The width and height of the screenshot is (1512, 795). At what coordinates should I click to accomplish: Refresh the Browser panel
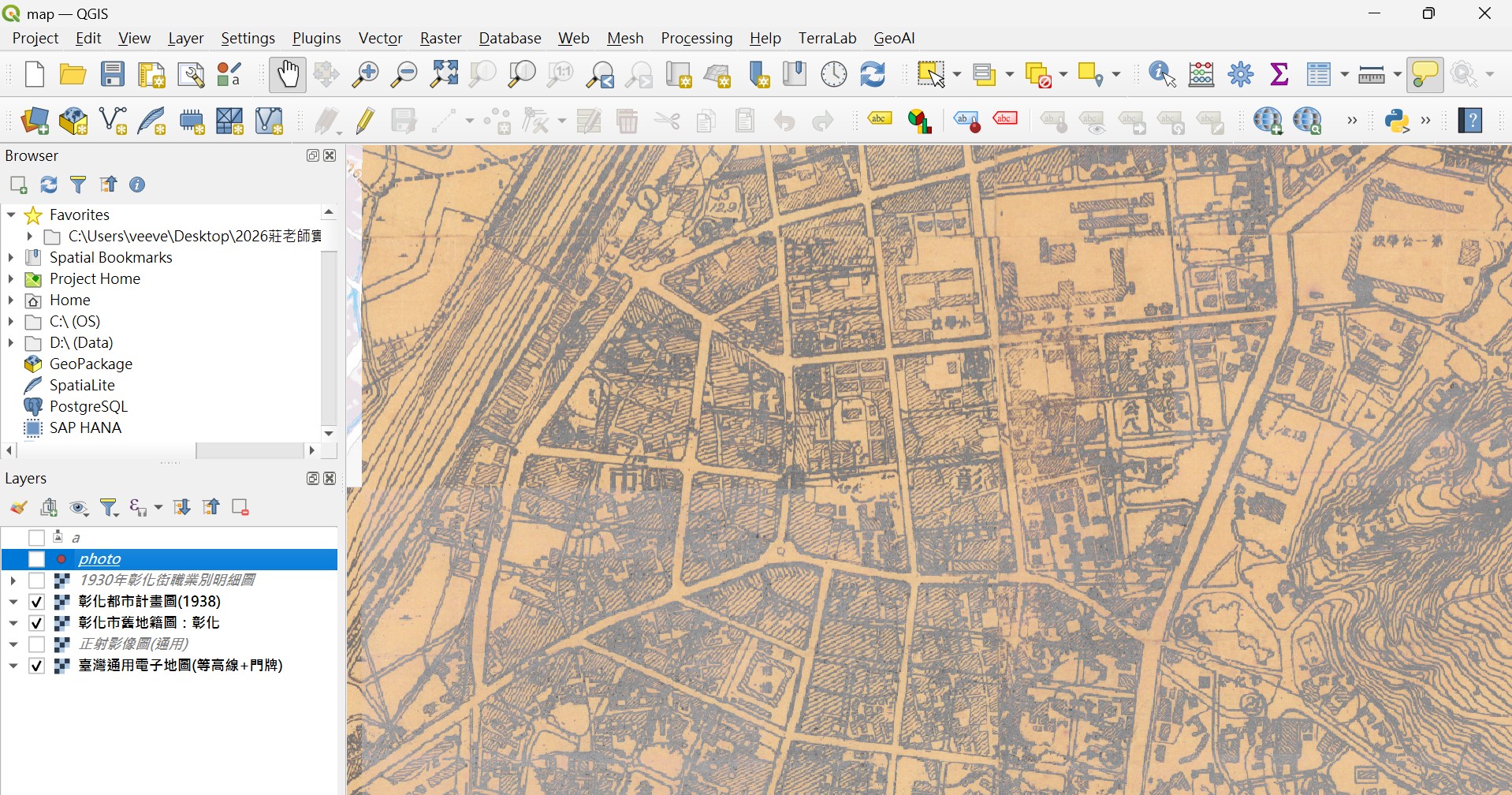[49, 185]
